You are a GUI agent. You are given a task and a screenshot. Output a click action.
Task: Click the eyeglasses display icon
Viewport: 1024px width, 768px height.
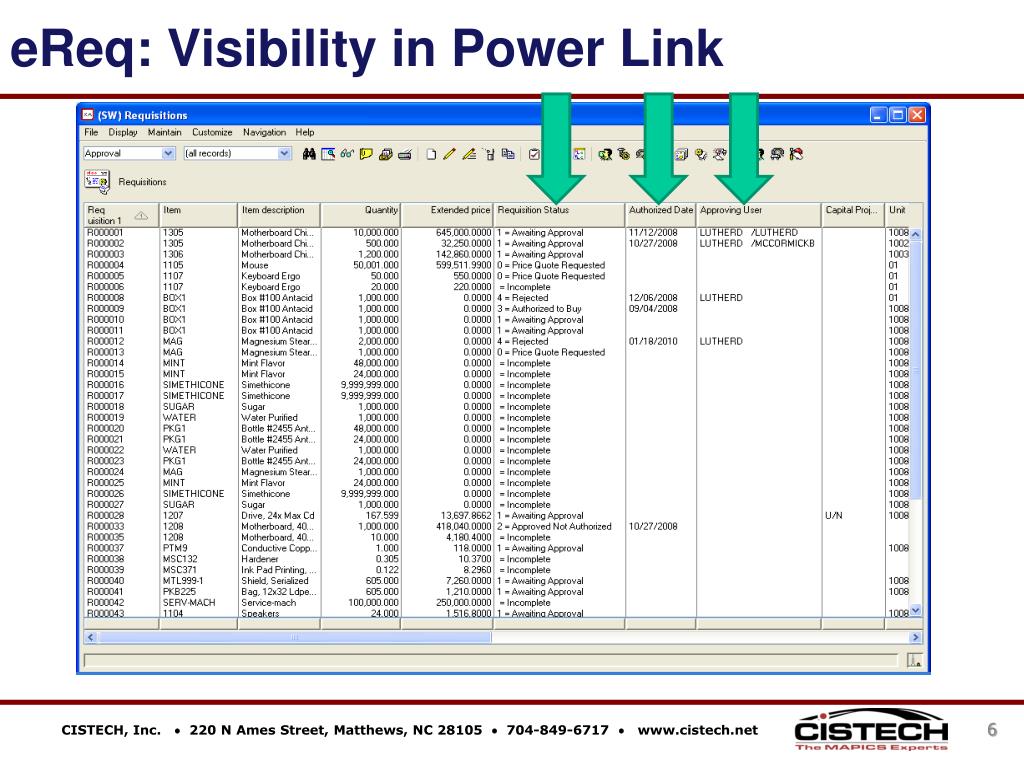(347, 154)
